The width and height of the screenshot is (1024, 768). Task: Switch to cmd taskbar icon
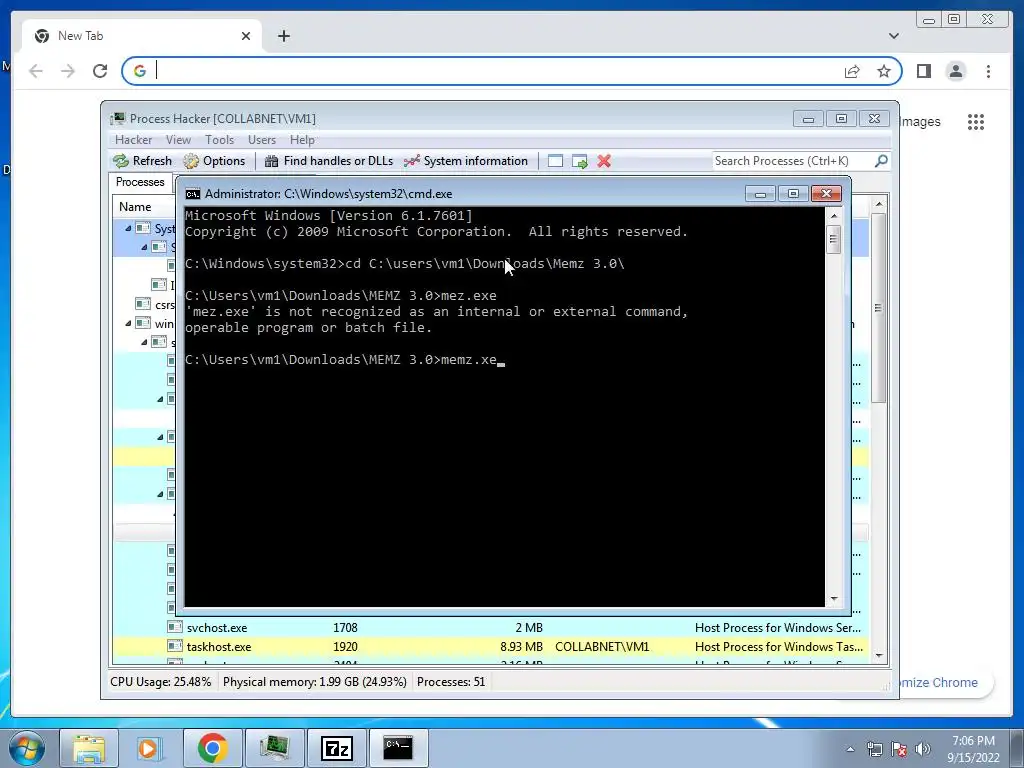point(398,748)
